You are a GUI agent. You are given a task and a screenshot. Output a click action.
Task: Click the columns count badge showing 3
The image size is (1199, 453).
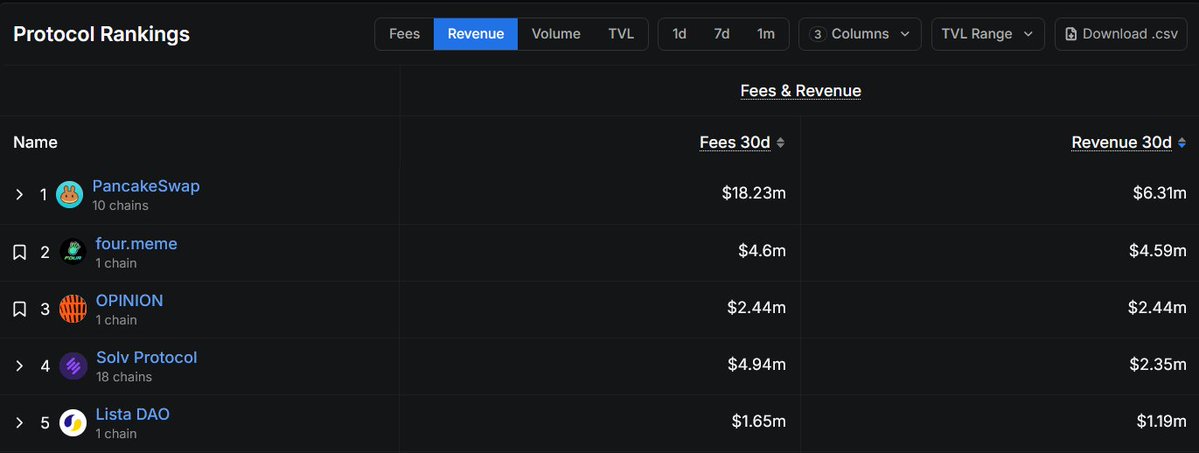click(x=817, y=34)
